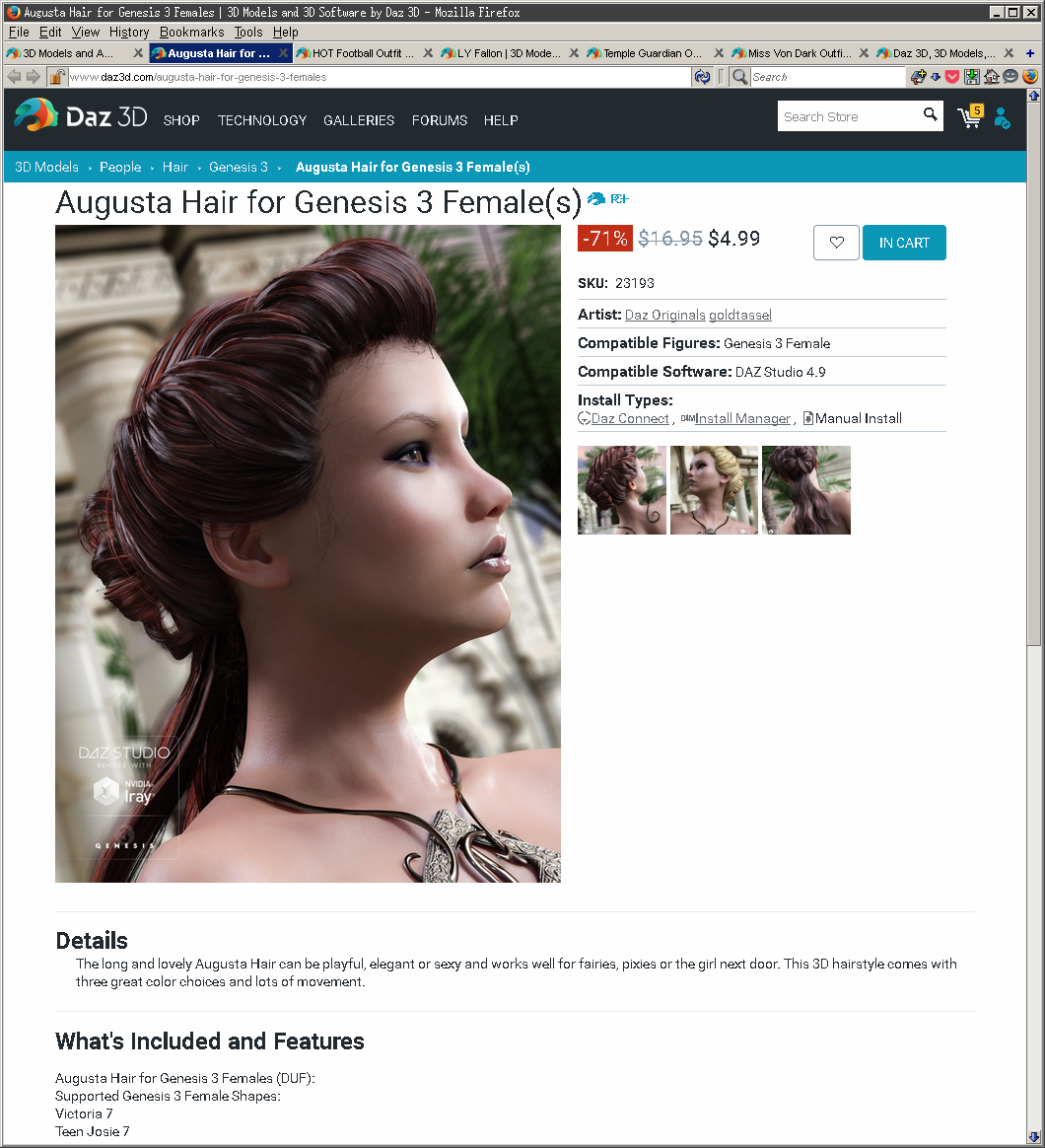This screenshot has height=1148, width=1045.
Task: Click the smiley chat bubble toolbar icon
Action: pos(1010,76)
